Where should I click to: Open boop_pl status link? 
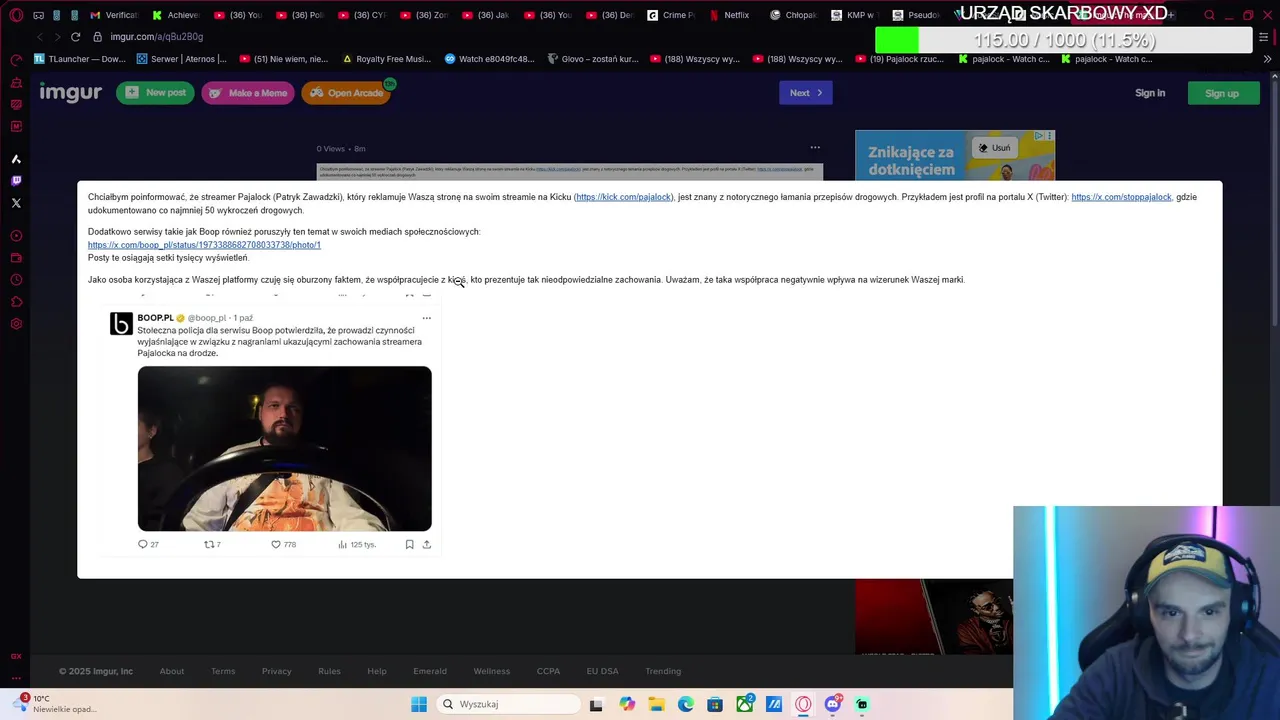coord(204,245)
